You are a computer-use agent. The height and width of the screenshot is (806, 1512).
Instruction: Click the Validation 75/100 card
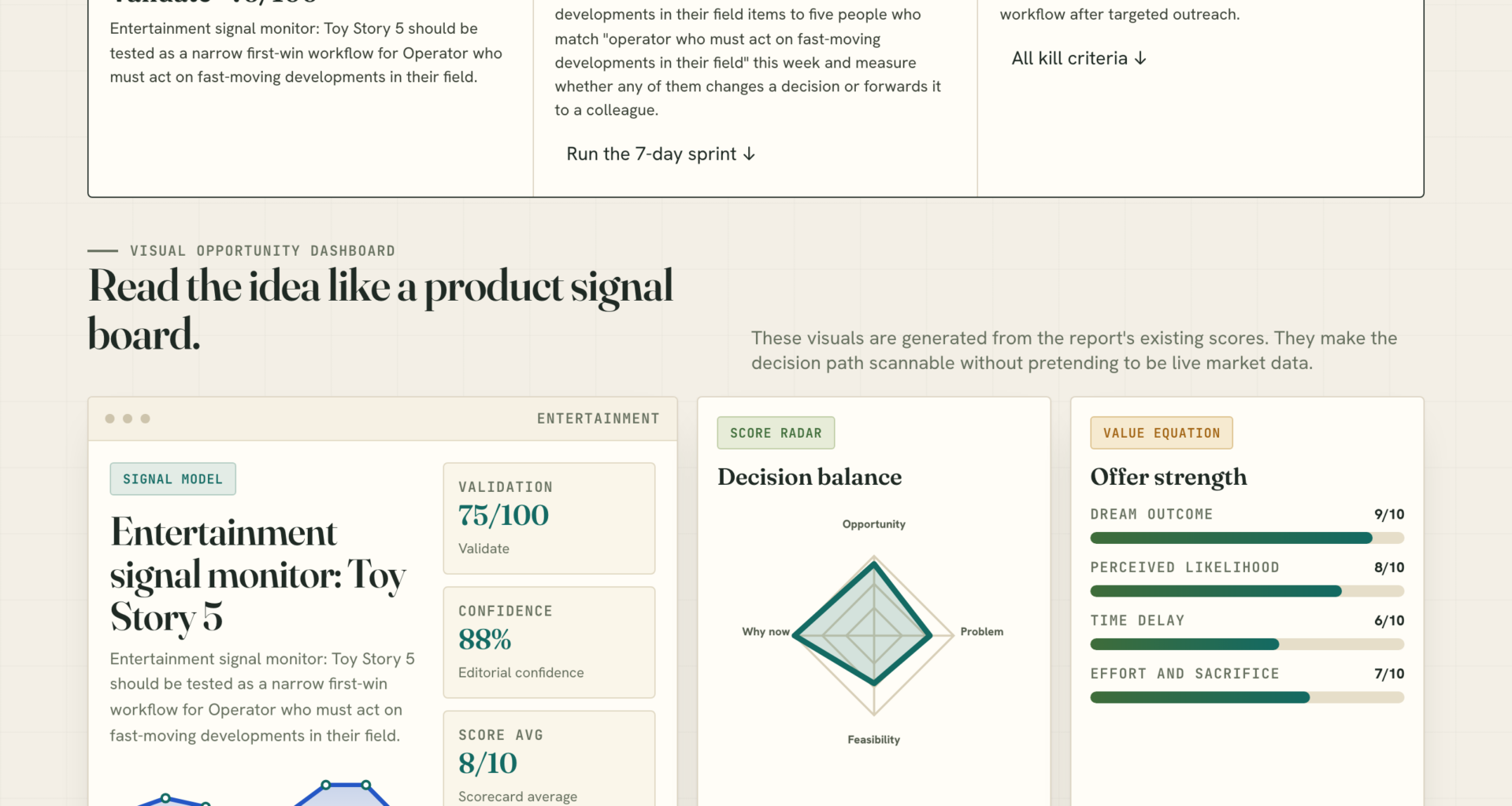[549, 519]
